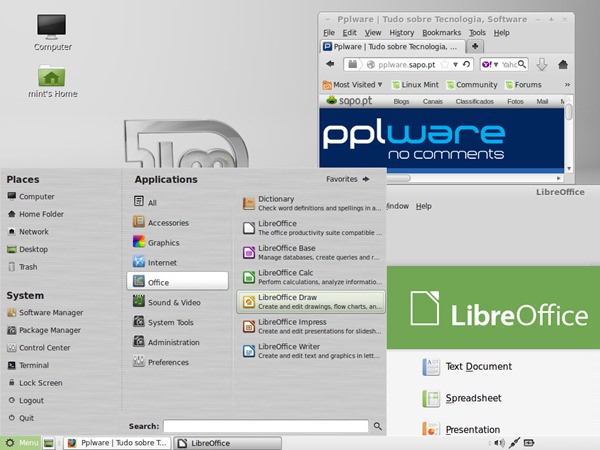The image size is (600, 450).
Task: Click the show desktop panel icon
Action: tap(48, 443)
